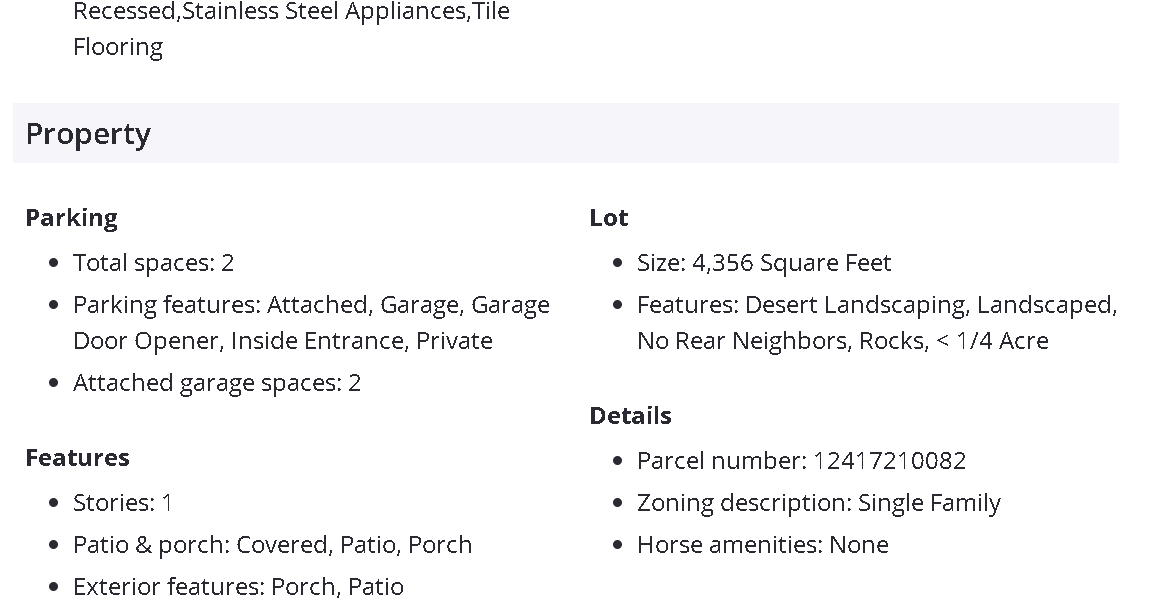Viewport: 1159px width, 610px height.
Task: Select the Details heading
Action: point(630,416)
